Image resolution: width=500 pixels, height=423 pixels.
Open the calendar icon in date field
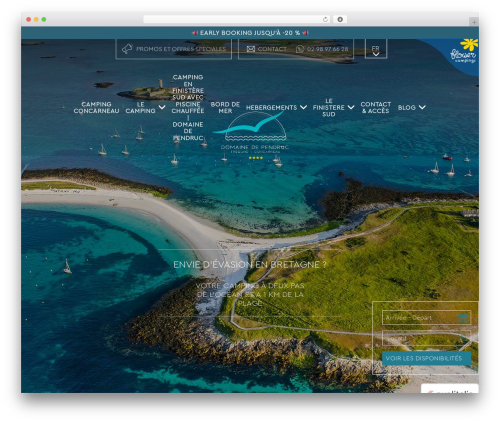coord(463,318)
